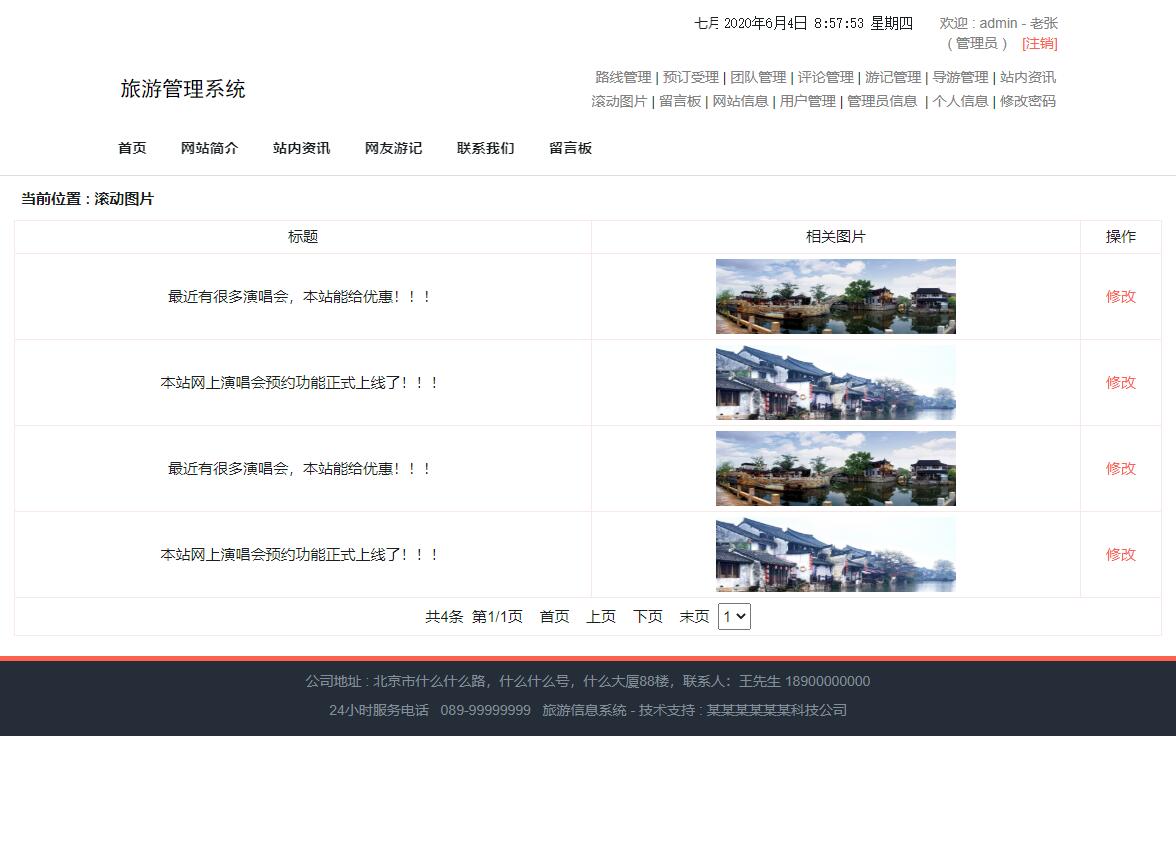修改演唱会预约功能上线的滚动图片
The image size is (1176, 861).
[x=1120, y=382]
